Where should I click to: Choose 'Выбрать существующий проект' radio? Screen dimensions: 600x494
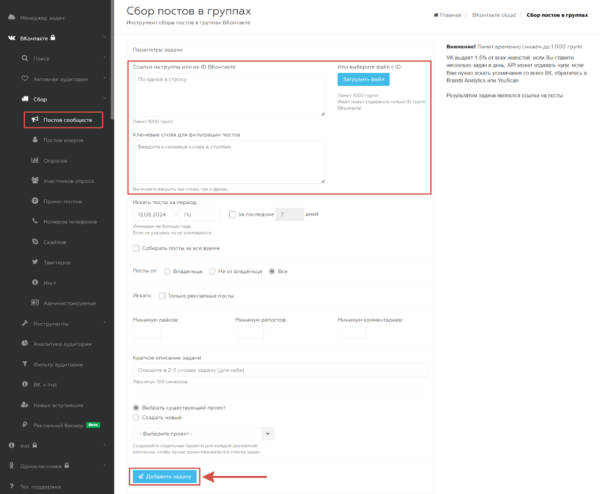pos(135,408)
